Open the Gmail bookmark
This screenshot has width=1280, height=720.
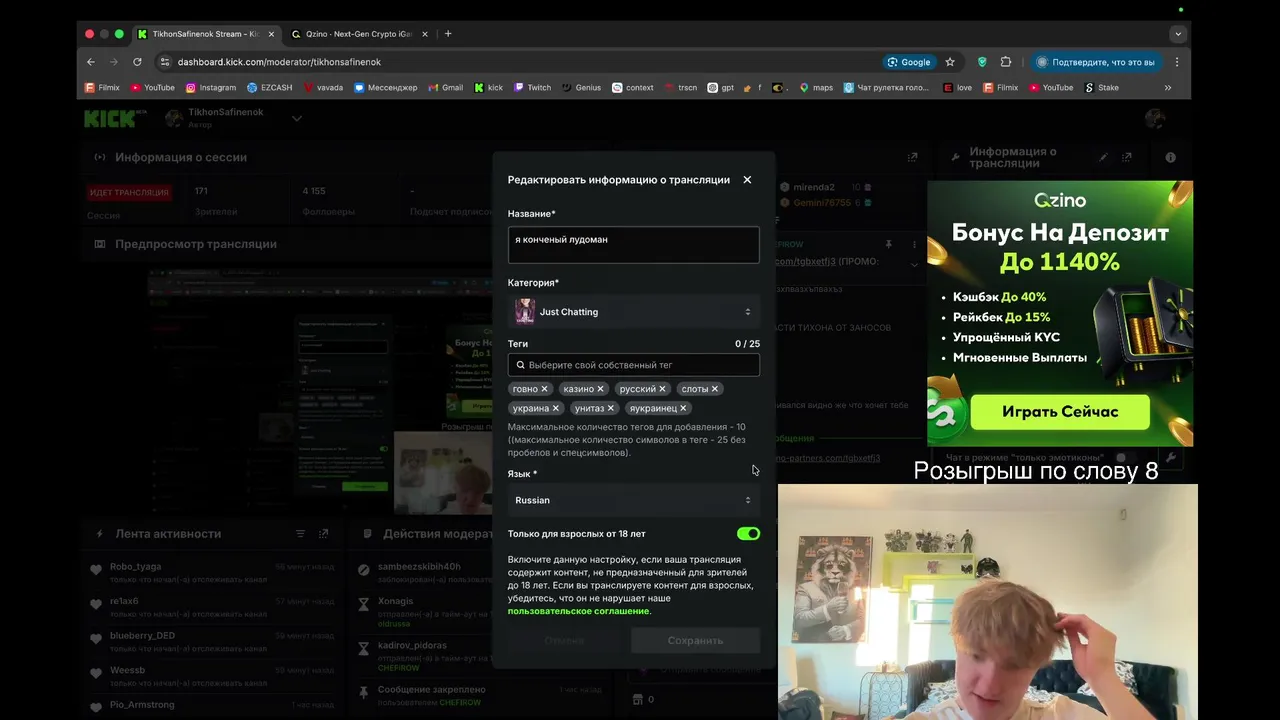click(446, 88)
